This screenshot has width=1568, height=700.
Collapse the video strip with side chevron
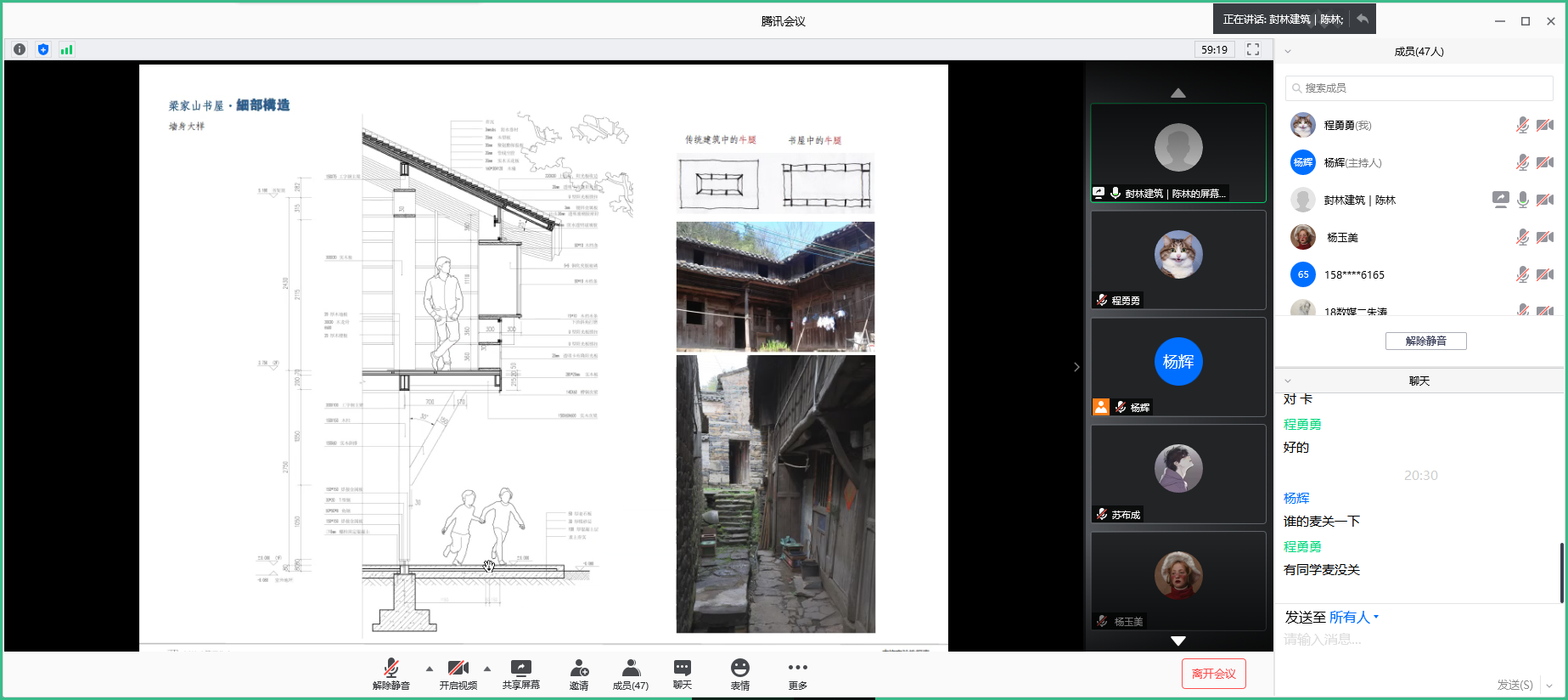pyautogui.click(x=1076, y=367)
